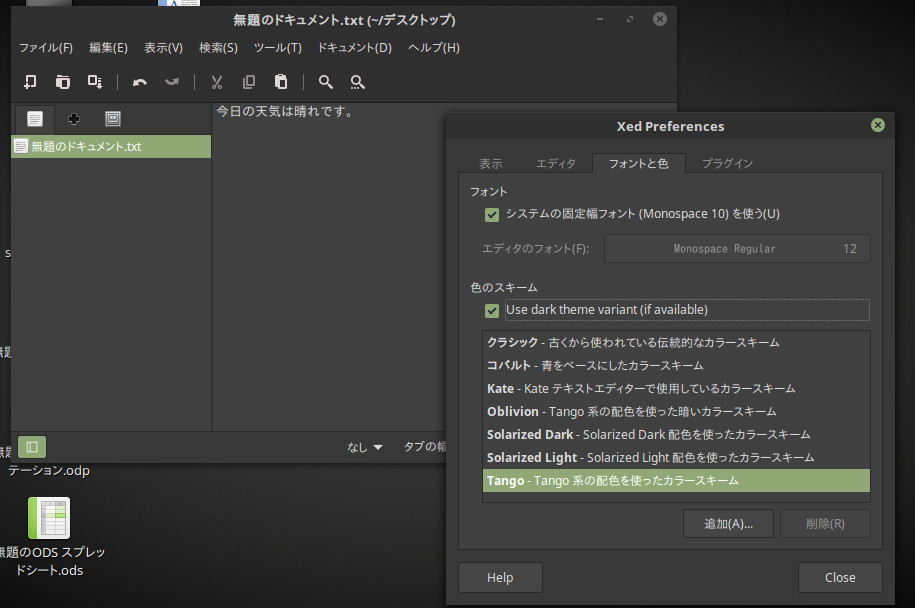The image size is (915, 608).
Task: Create a new document via toolbar icon
Action: [x=30, y=82]
